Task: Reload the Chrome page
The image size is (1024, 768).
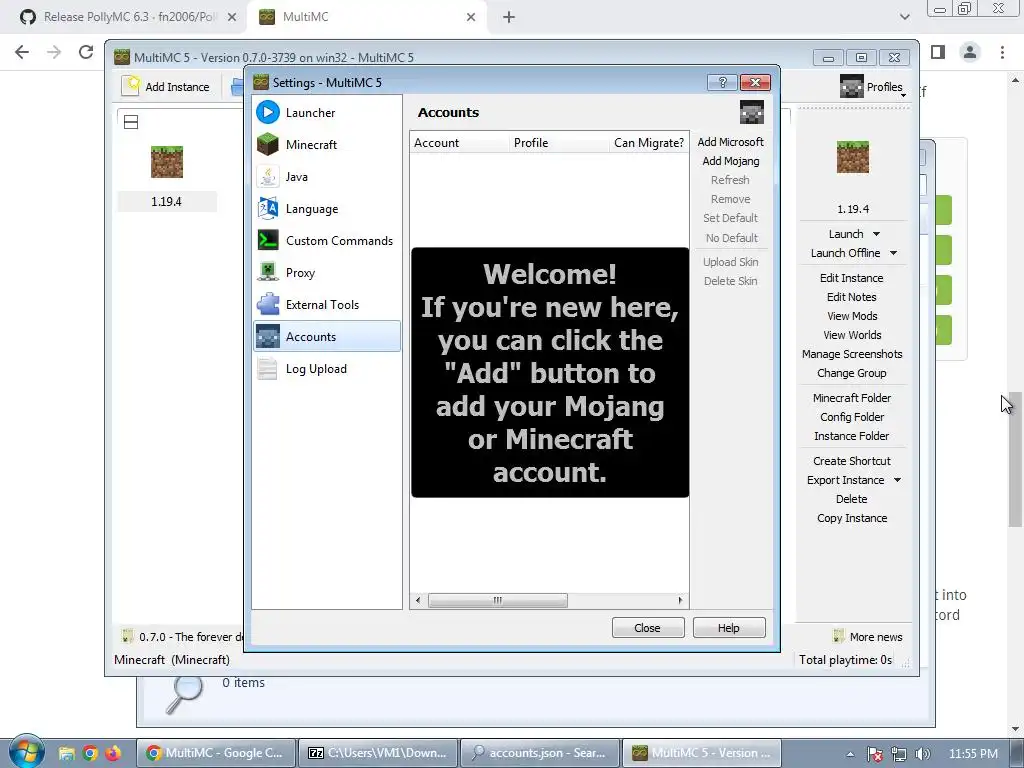Action: [x=86, y=52]
